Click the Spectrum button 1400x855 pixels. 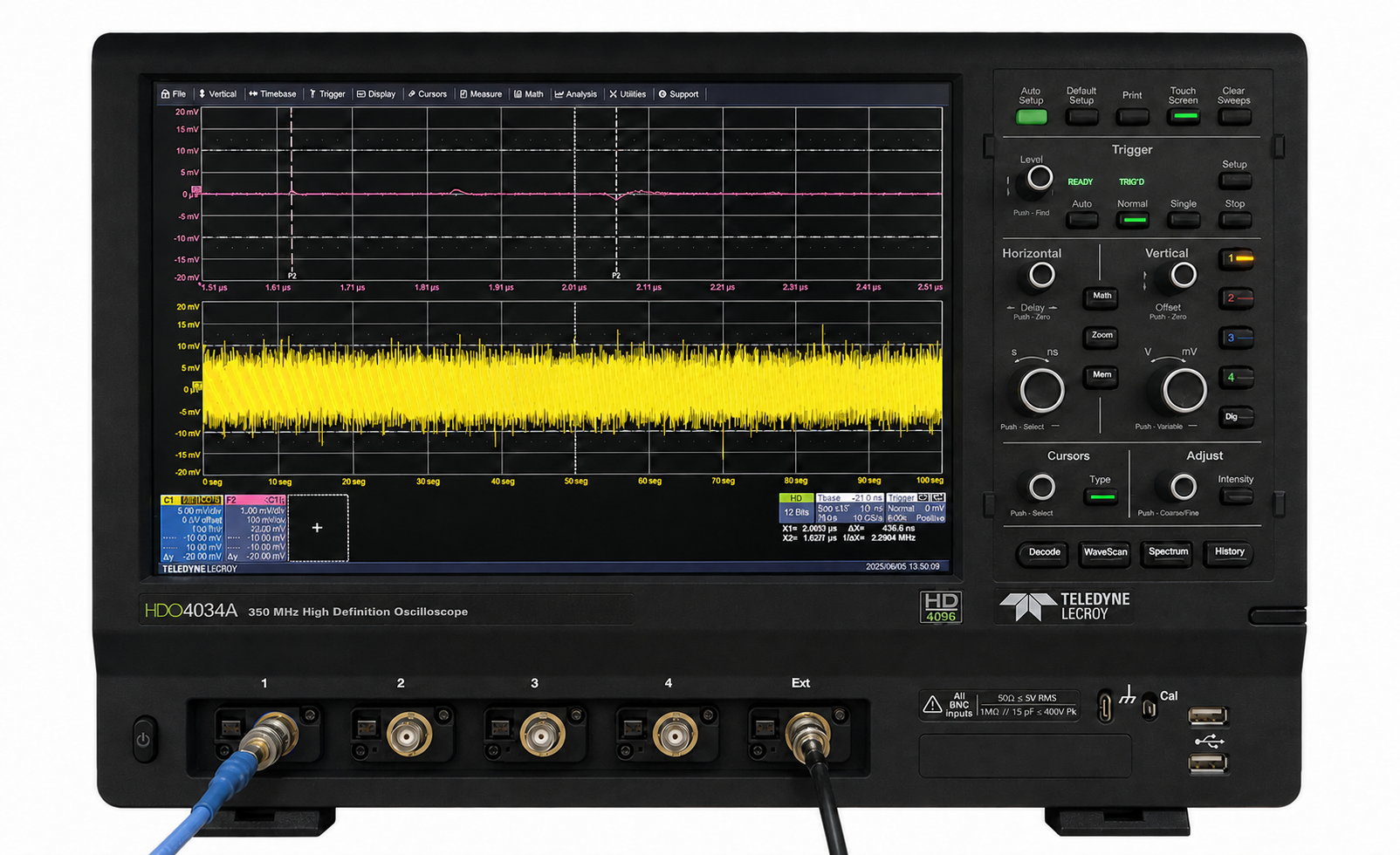point(1168,553)
